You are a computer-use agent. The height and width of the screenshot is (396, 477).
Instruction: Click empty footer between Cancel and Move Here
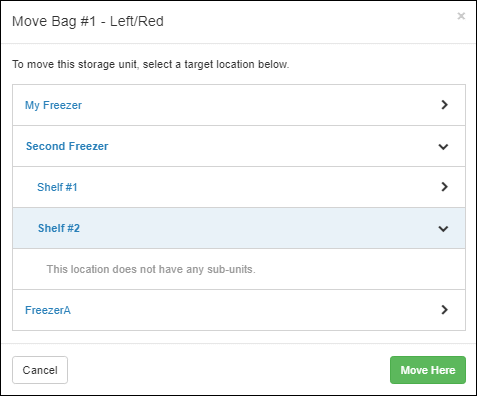(x=229, y=370)
